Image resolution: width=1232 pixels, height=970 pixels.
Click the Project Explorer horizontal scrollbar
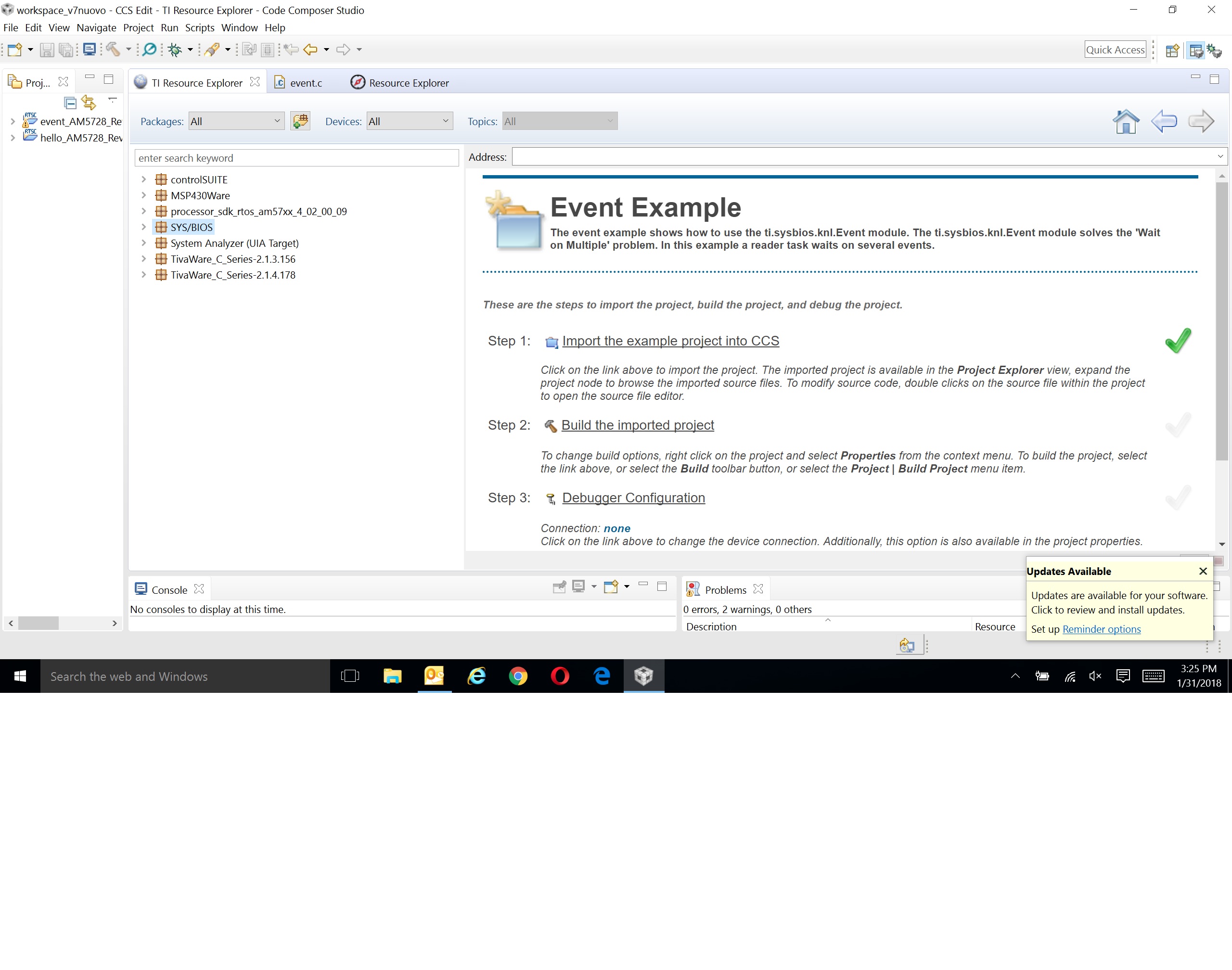click(38, 623)
